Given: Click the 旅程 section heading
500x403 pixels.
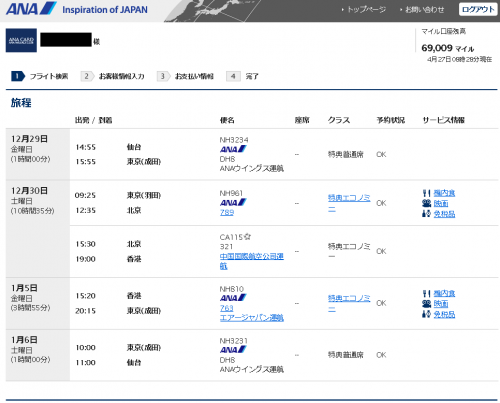Looking at the screenshot, I should point(21,103).
